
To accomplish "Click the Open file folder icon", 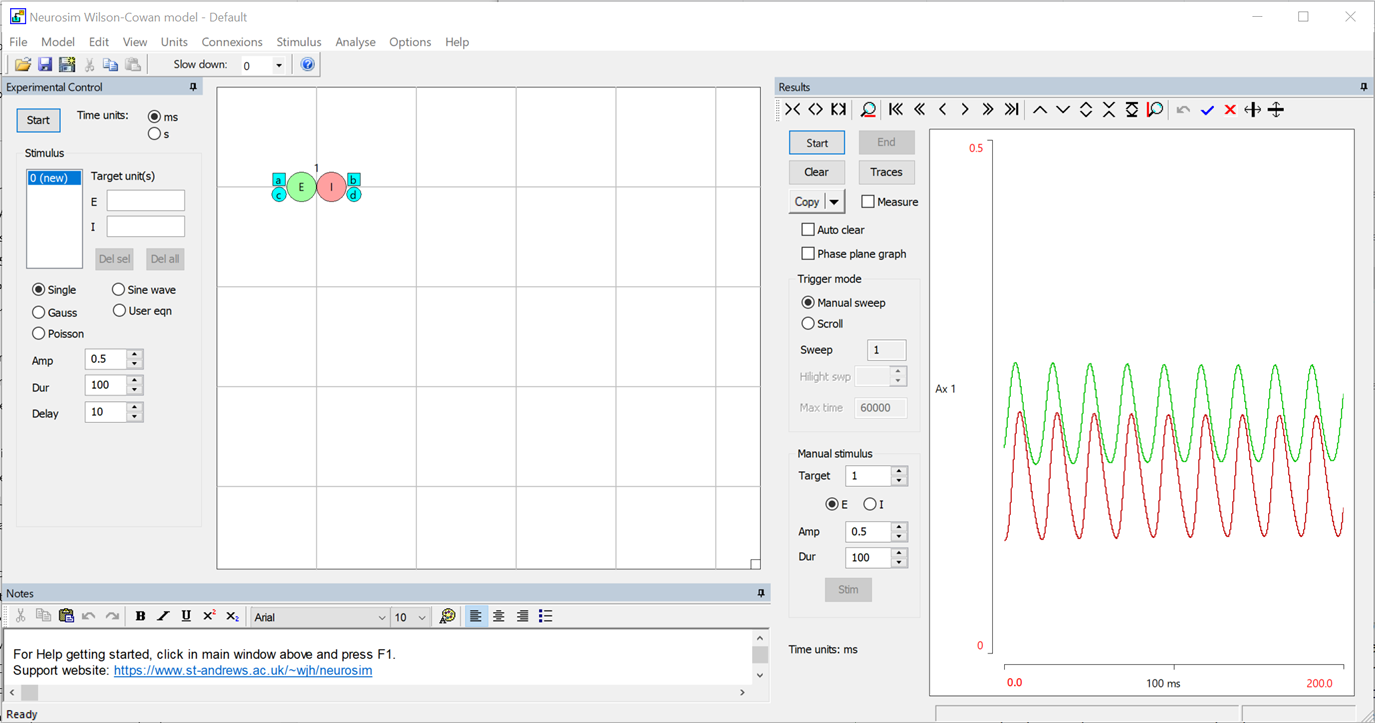I will 22,65.
